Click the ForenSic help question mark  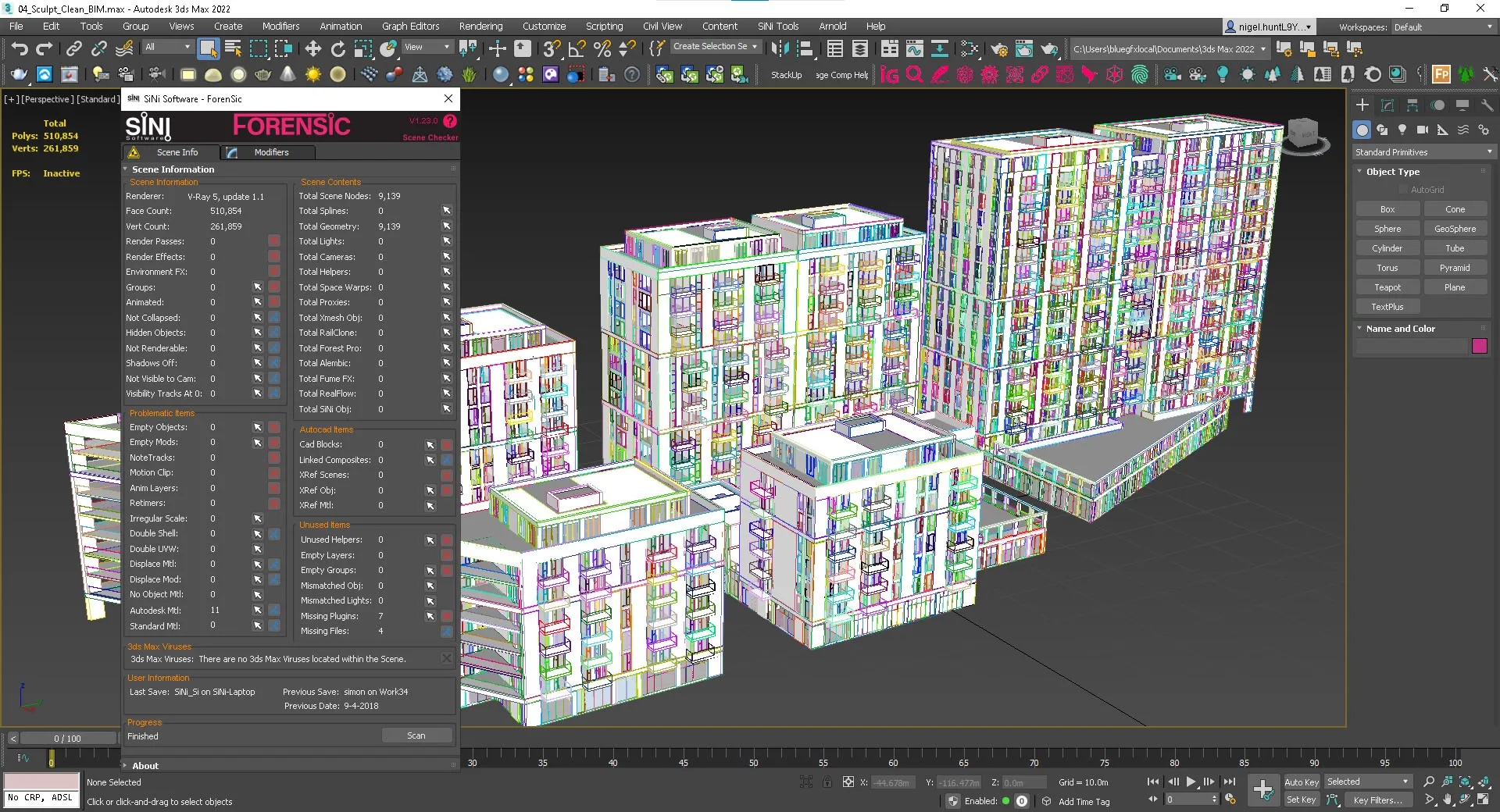pyautogui.click(x=450, y=121)
